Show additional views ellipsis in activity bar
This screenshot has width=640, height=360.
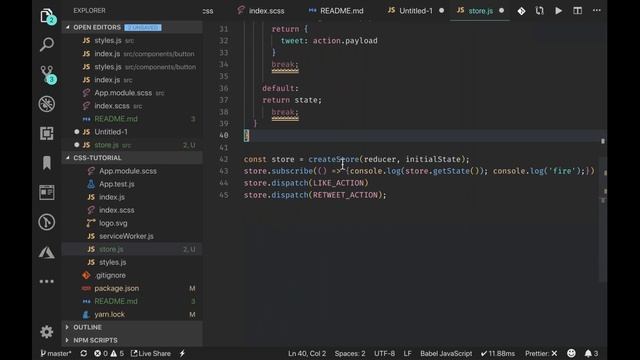(x=47, y=281)
